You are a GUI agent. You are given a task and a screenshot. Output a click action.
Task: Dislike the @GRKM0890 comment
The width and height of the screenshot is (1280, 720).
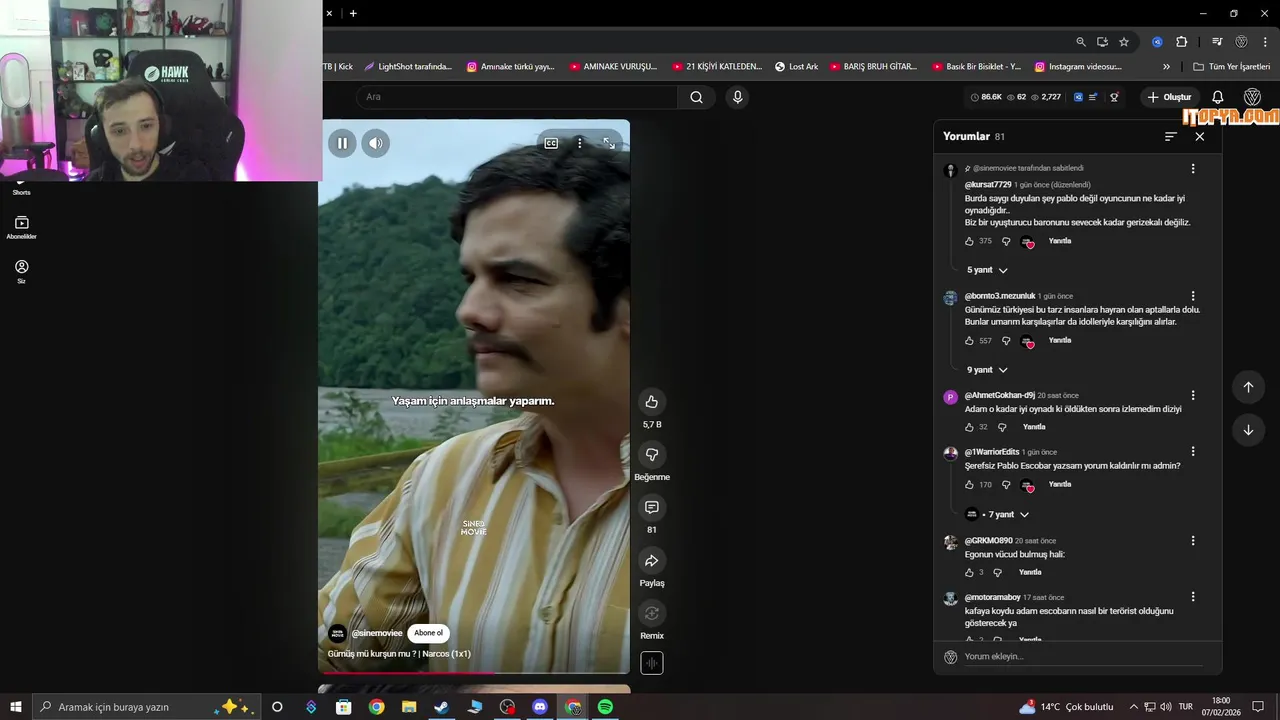point(997,573)
